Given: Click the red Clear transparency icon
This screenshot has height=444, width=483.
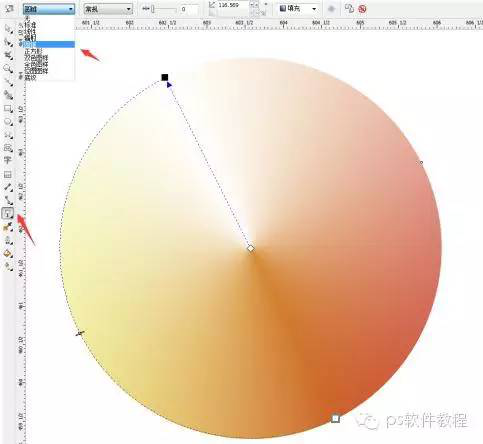Looking at the screenshot, I should tap(362, 9).
